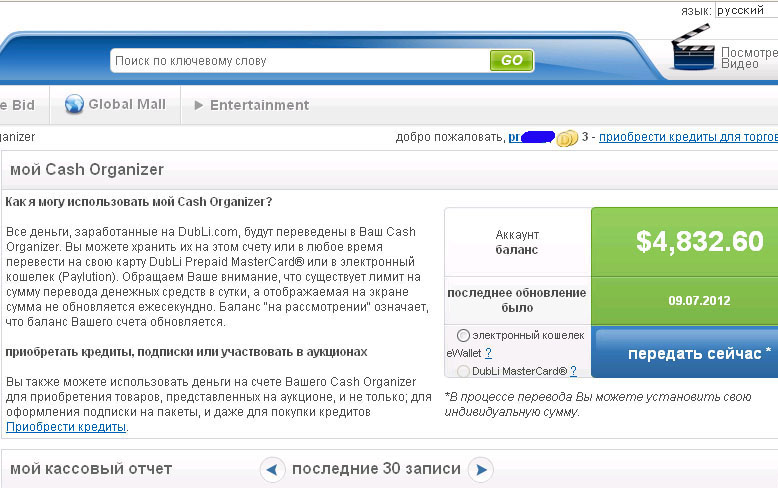Open the Посмотреть Видео link

click(x=749, y=58)
